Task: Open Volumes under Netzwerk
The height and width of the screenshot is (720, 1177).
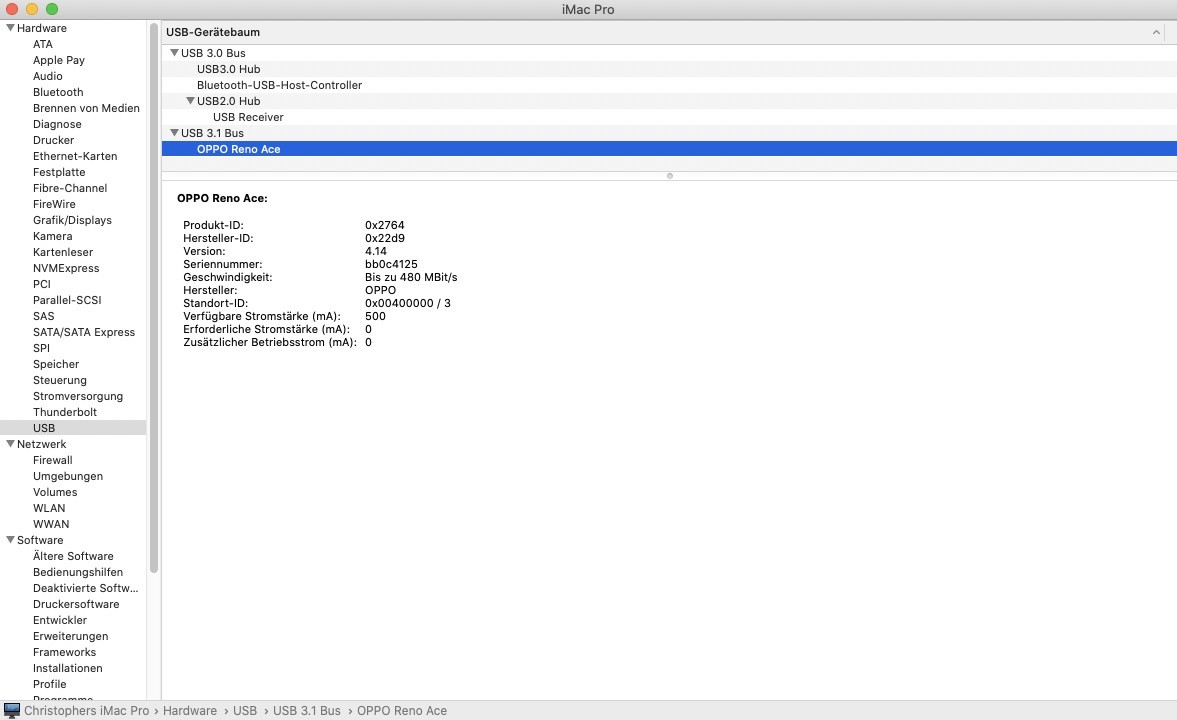Action: [x=55, y=492]
